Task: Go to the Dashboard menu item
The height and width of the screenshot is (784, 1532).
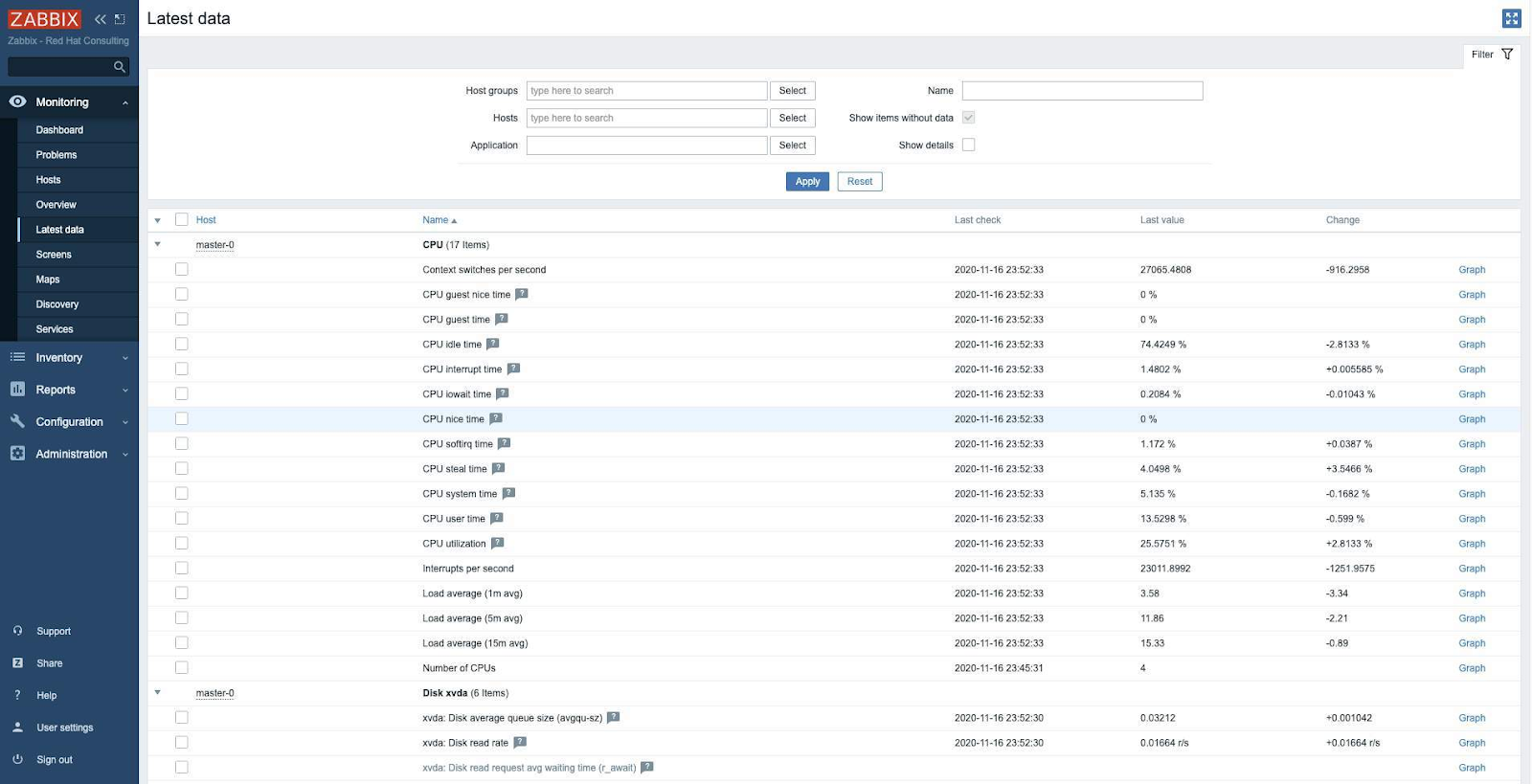Action: [x=59, y=130]
